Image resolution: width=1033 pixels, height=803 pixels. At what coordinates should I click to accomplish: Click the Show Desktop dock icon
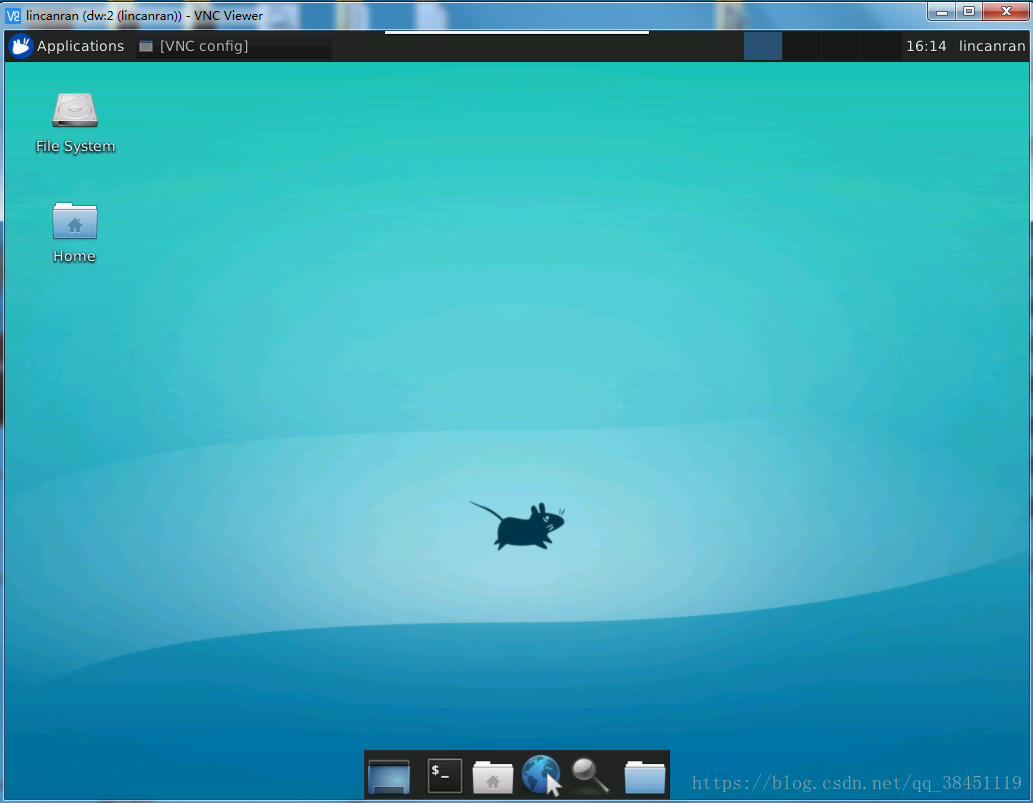[x=389, y=776]
